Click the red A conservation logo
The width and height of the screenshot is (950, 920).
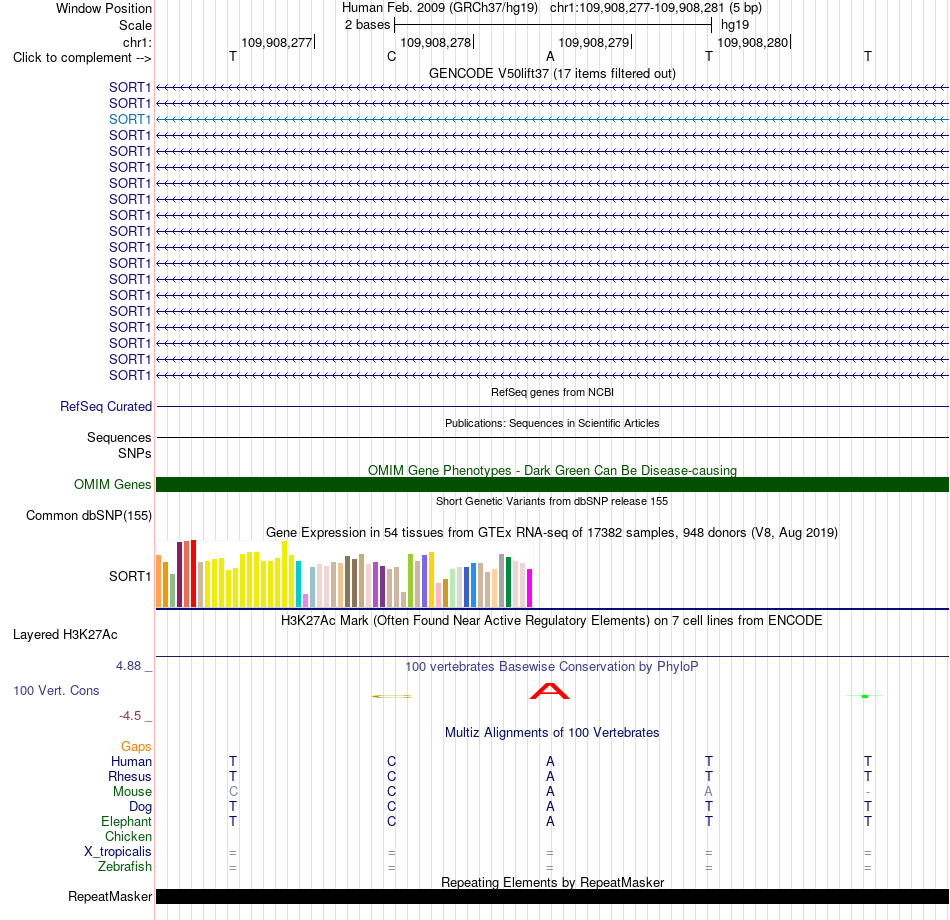tap(550, 691)
